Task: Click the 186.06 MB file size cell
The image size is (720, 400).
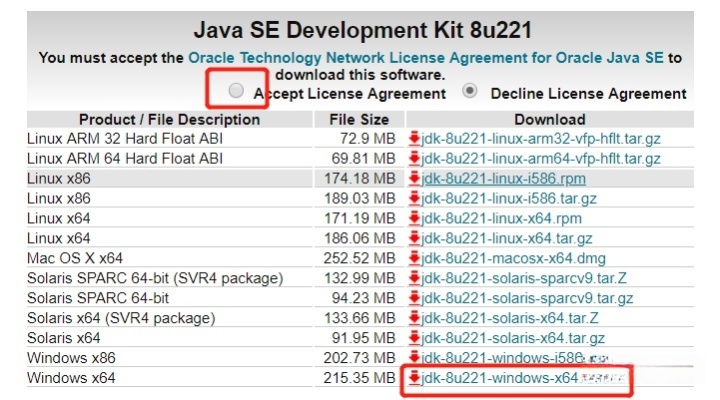Action: coord(360,238)
